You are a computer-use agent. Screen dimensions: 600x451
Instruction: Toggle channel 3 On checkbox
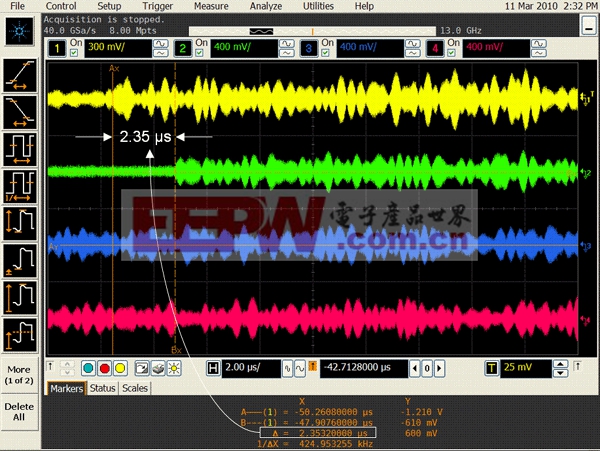point(325,53)
